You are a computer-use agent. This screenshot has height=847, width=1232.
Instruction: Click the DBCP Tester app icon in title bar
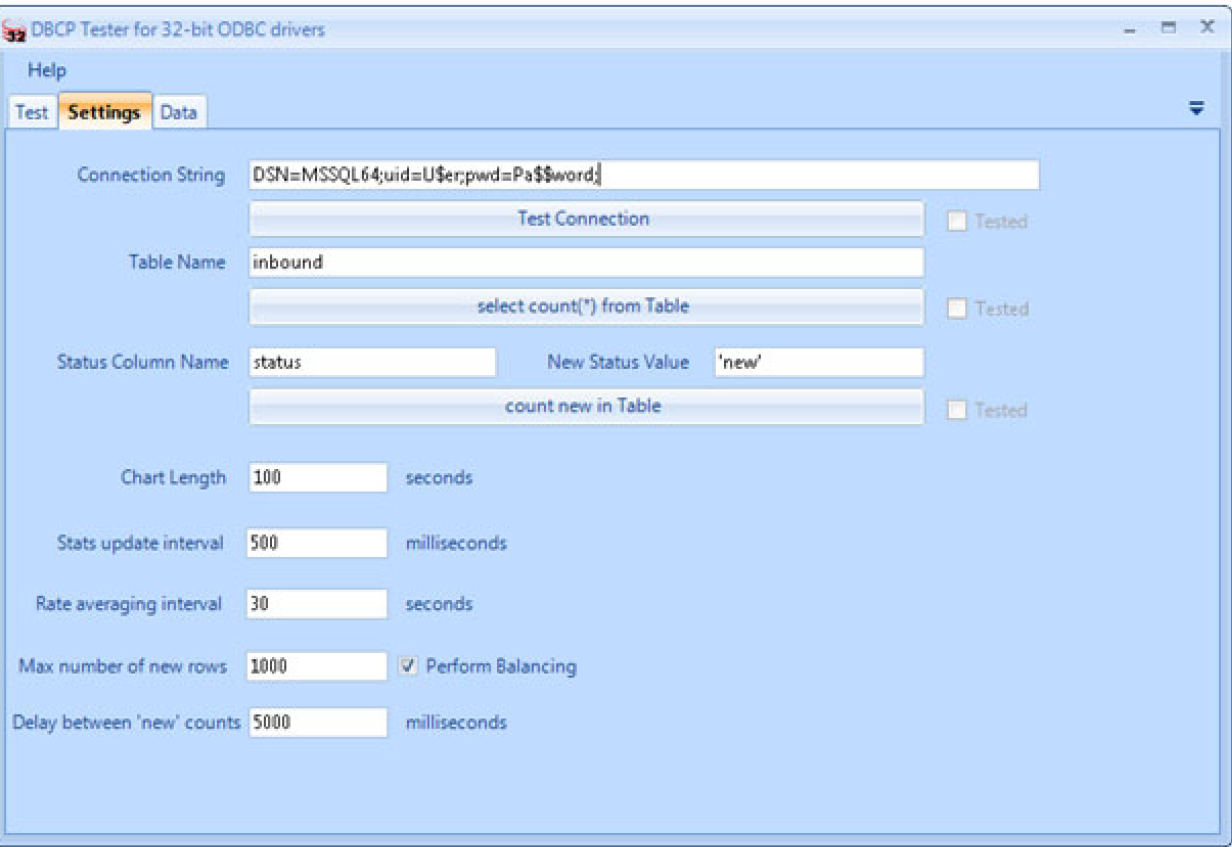(x=15, y=31)
